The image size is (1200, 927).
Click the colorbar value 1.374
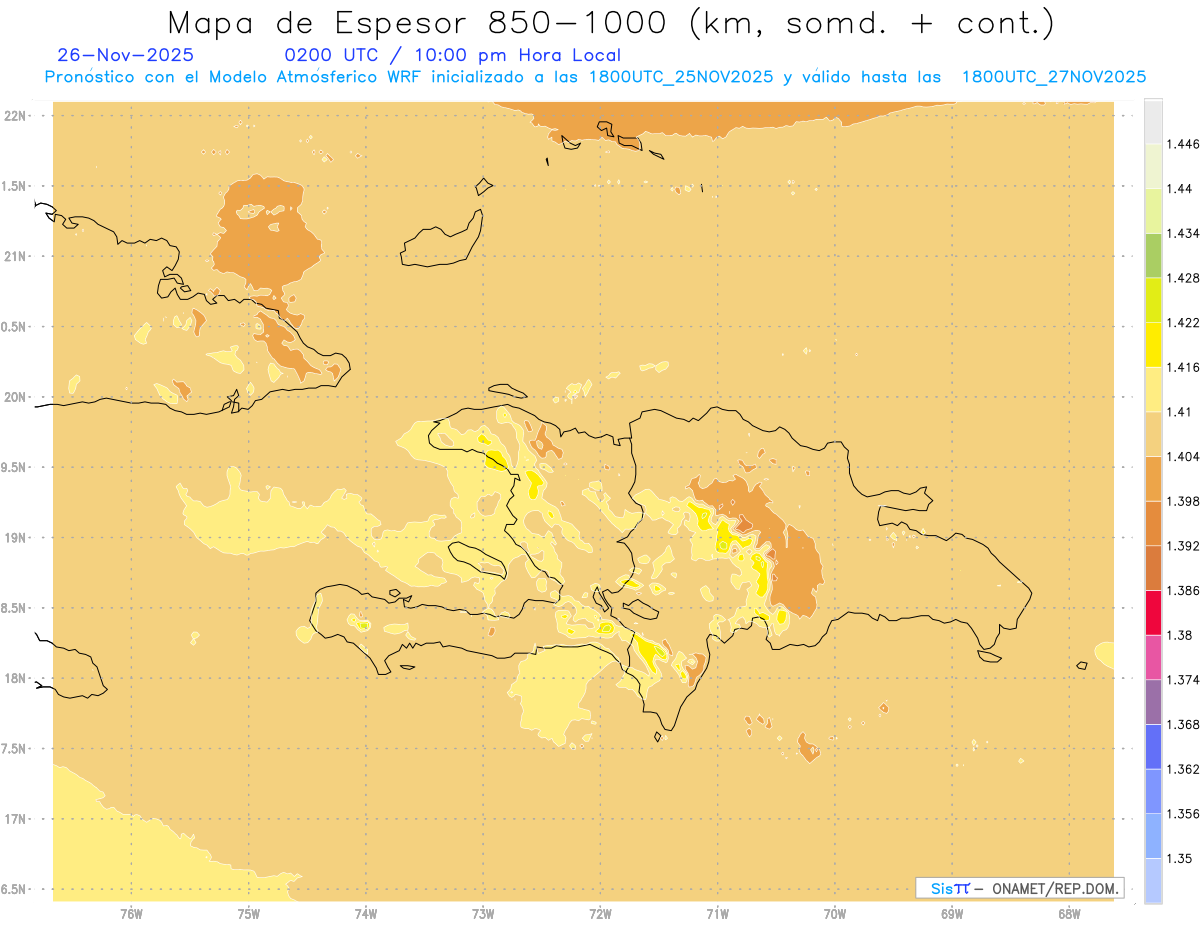[x=1183, y=680]
